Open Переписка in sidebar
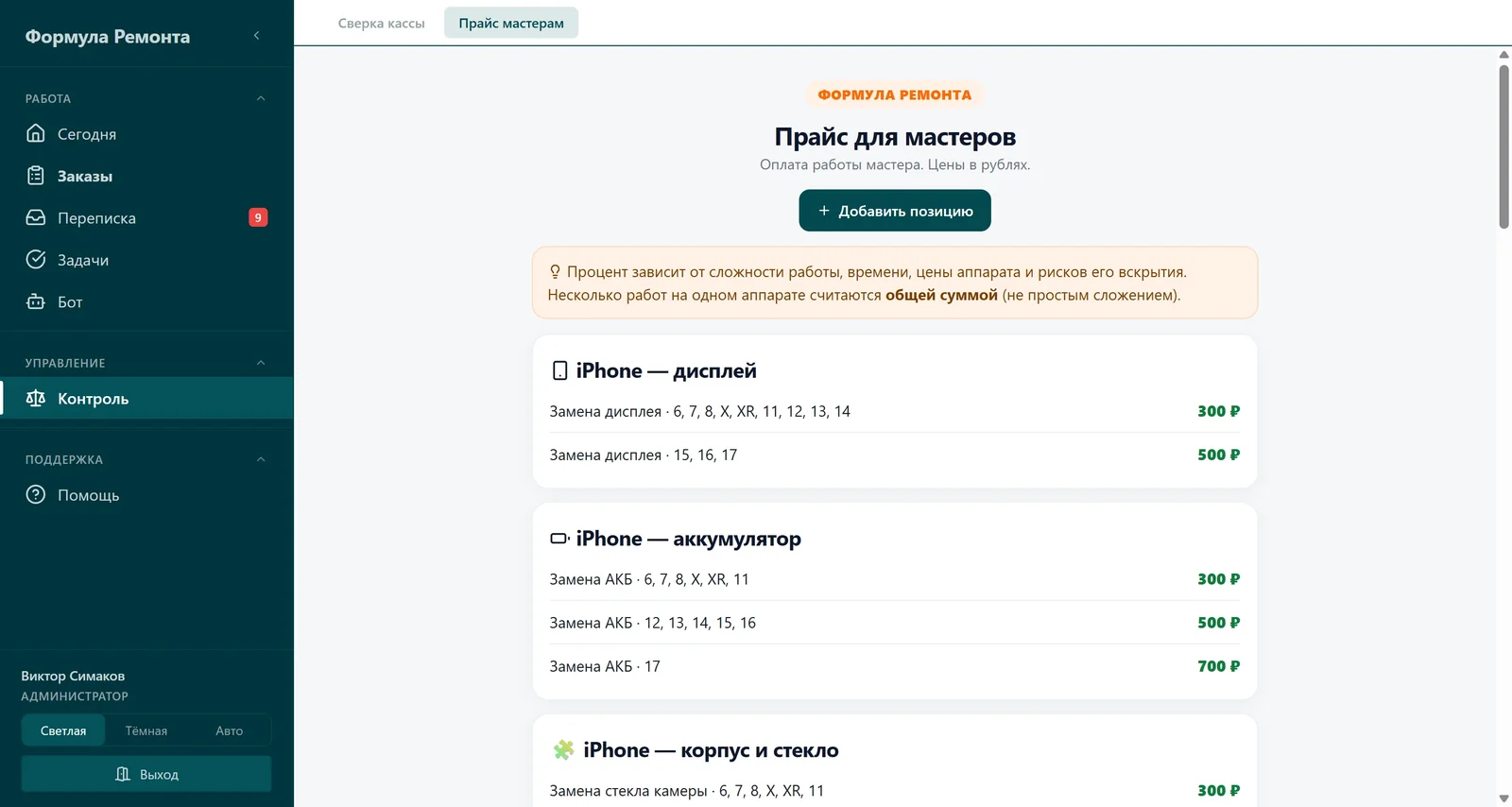The height and width of the screenshot is (807, 1512). point(146,217)
